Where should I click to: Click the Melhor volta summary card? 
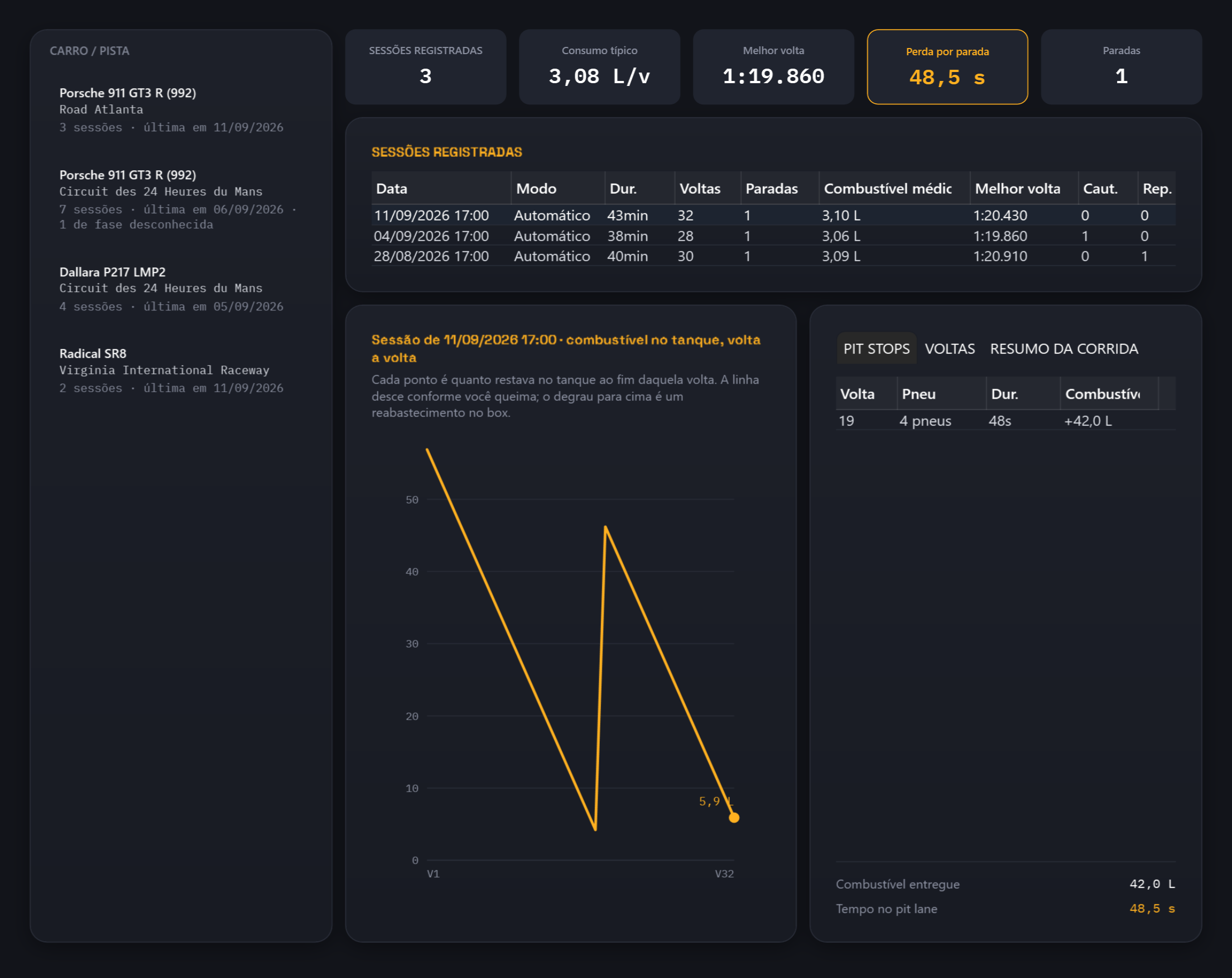[773, 67]
